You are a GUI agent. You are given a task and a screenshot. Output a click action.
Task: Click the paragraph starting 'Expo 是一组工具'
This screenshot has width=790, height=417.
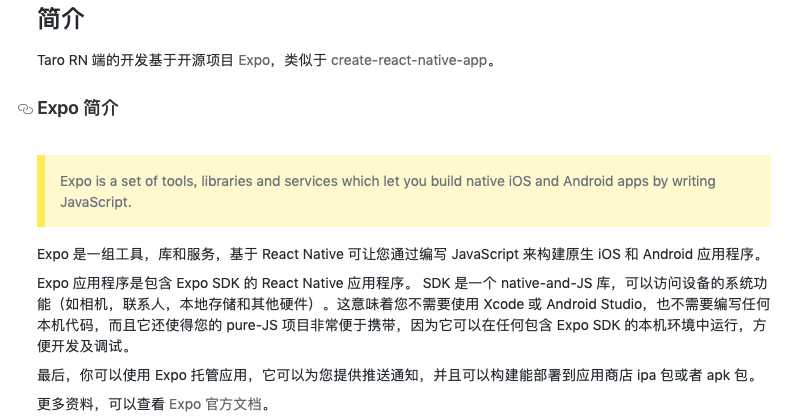click(x=401, y=254)
